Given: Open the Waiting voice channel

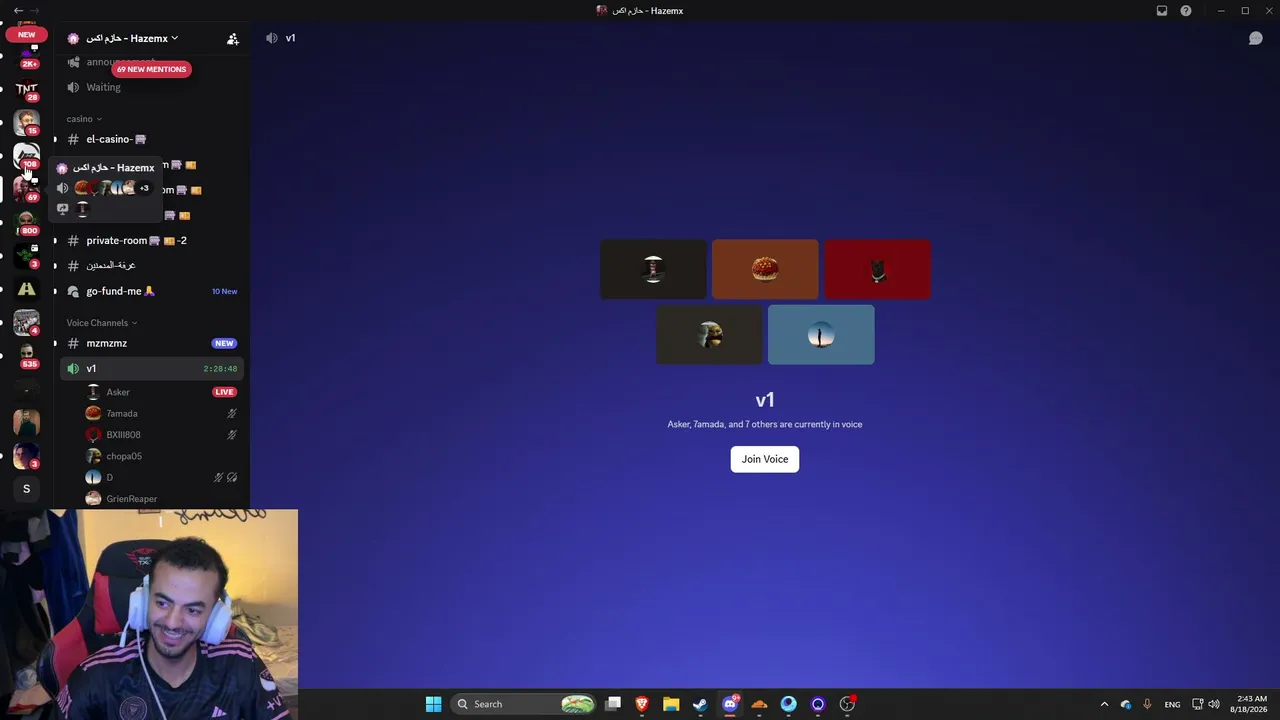Looking at the screenshot, I should (x=150, y=87).
